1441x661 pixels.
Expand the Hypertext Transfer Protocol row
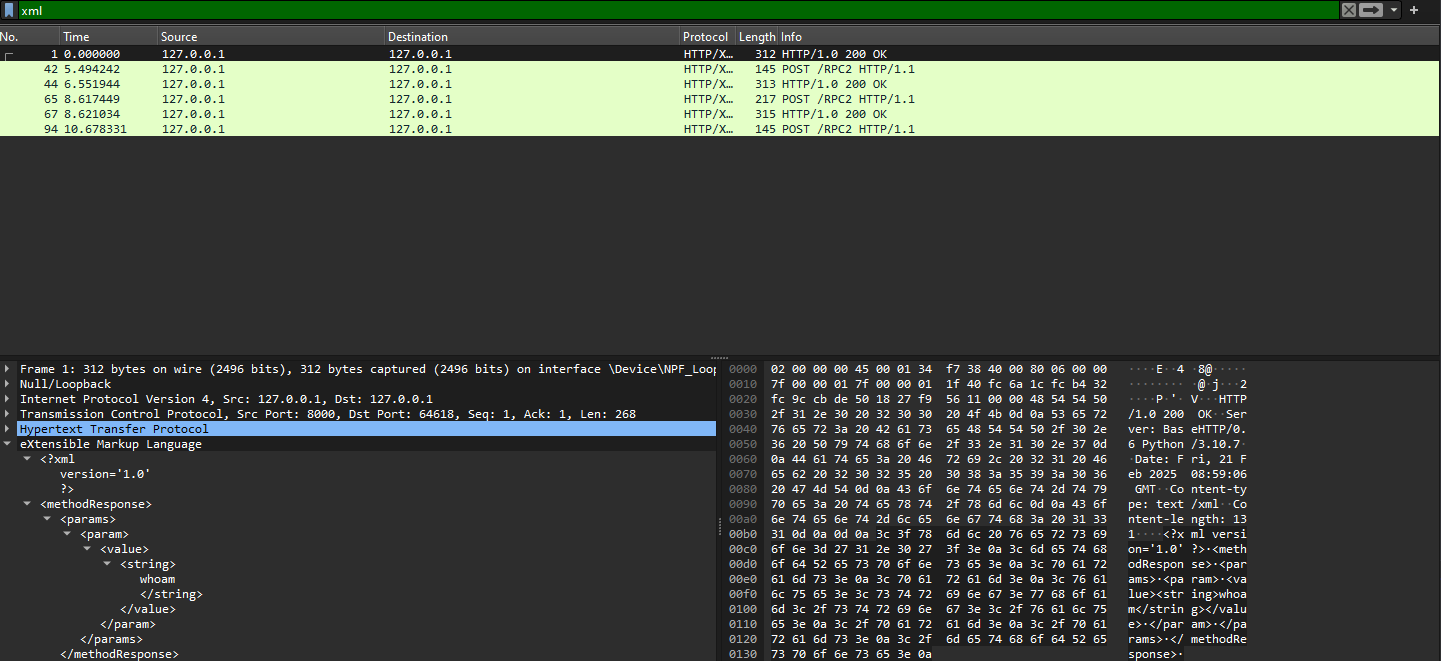click(9, 429)
